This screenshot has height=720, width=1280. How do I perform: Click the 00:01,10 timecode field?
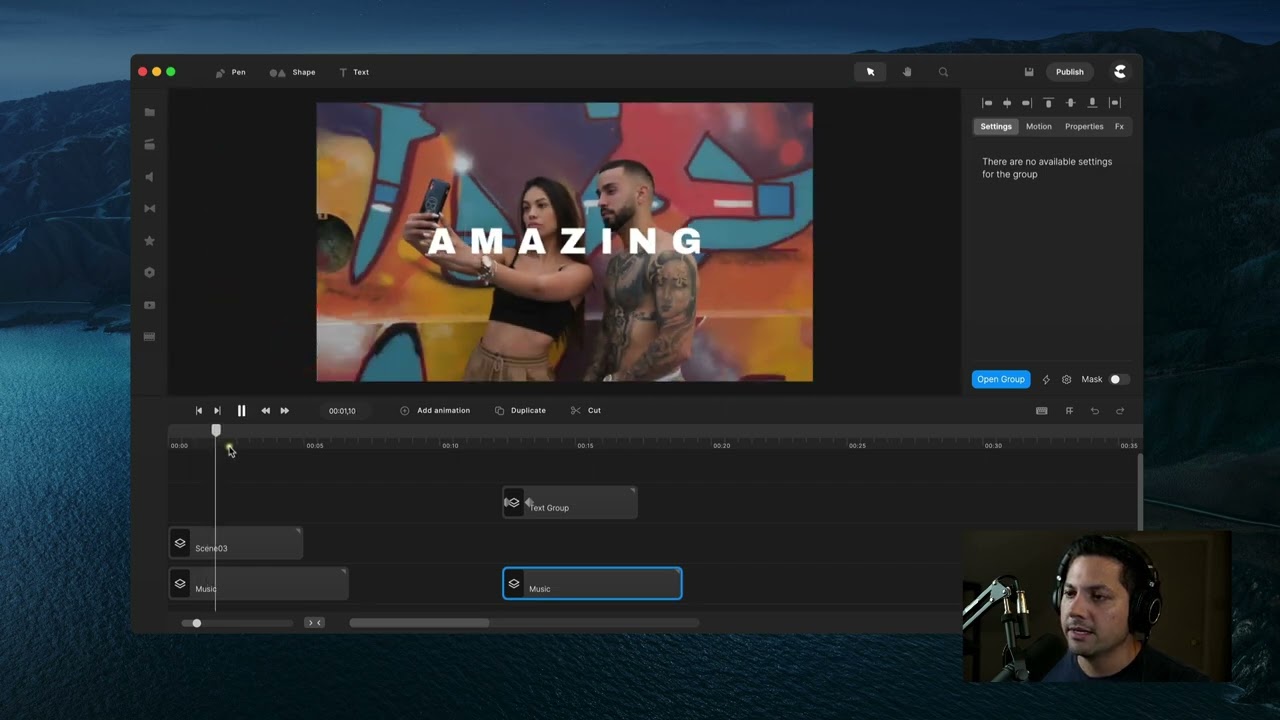coord(342,411)
